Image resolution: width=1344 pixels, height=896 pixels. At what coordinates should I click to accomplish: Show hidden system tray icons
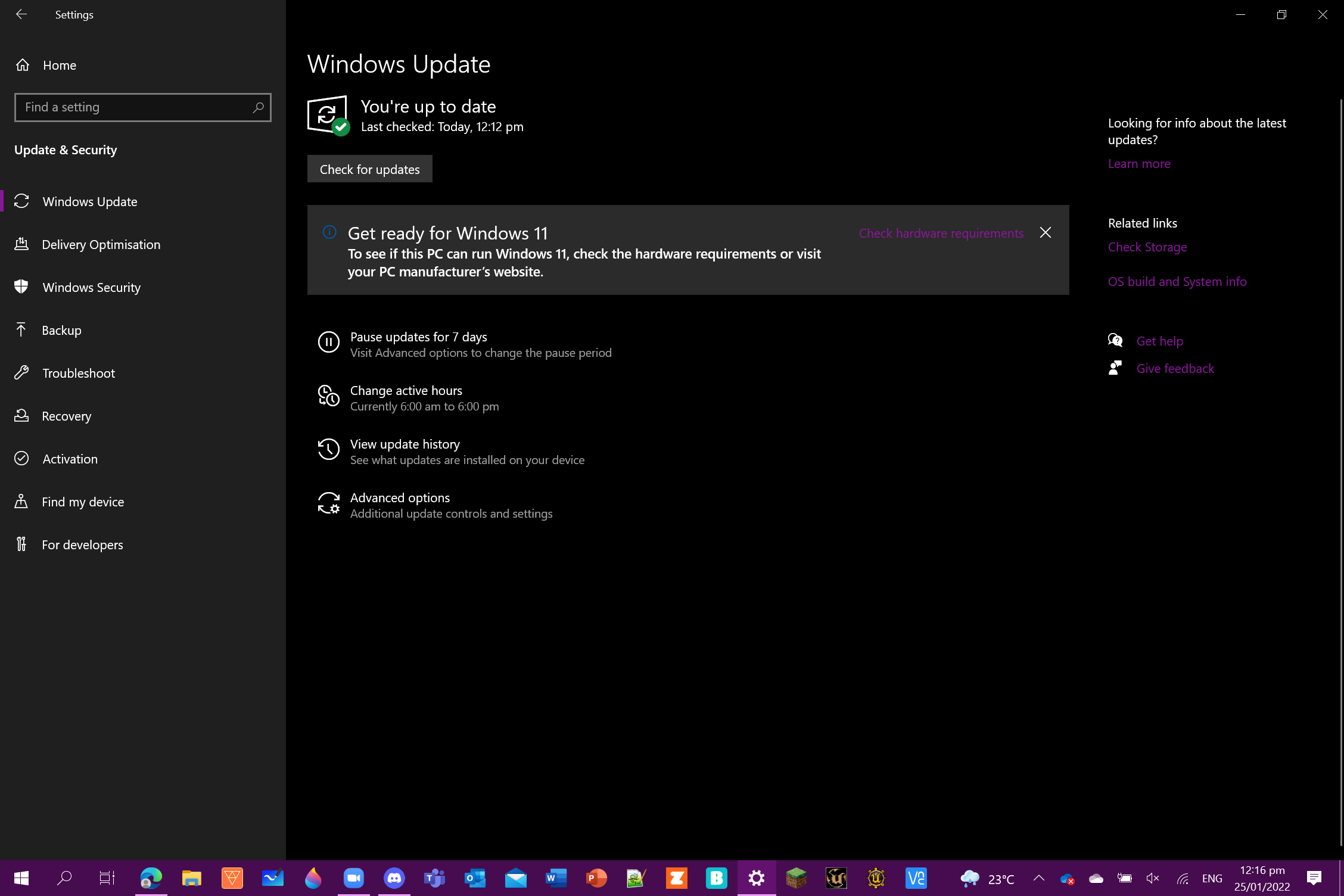(x=1039, y=878)
